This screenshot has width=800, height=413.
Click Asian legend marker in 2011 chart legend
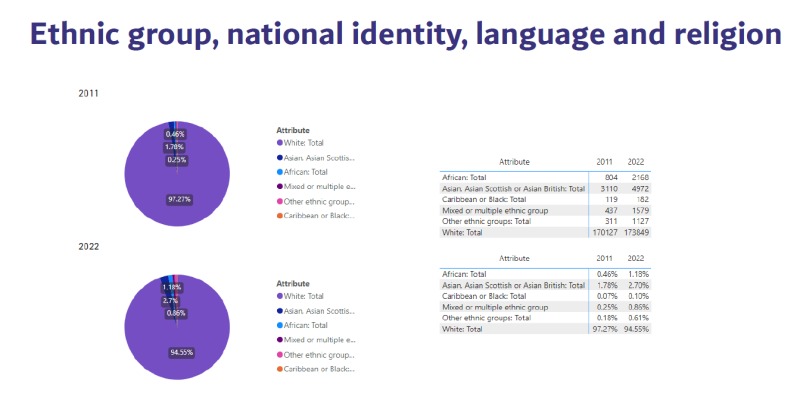279,158
